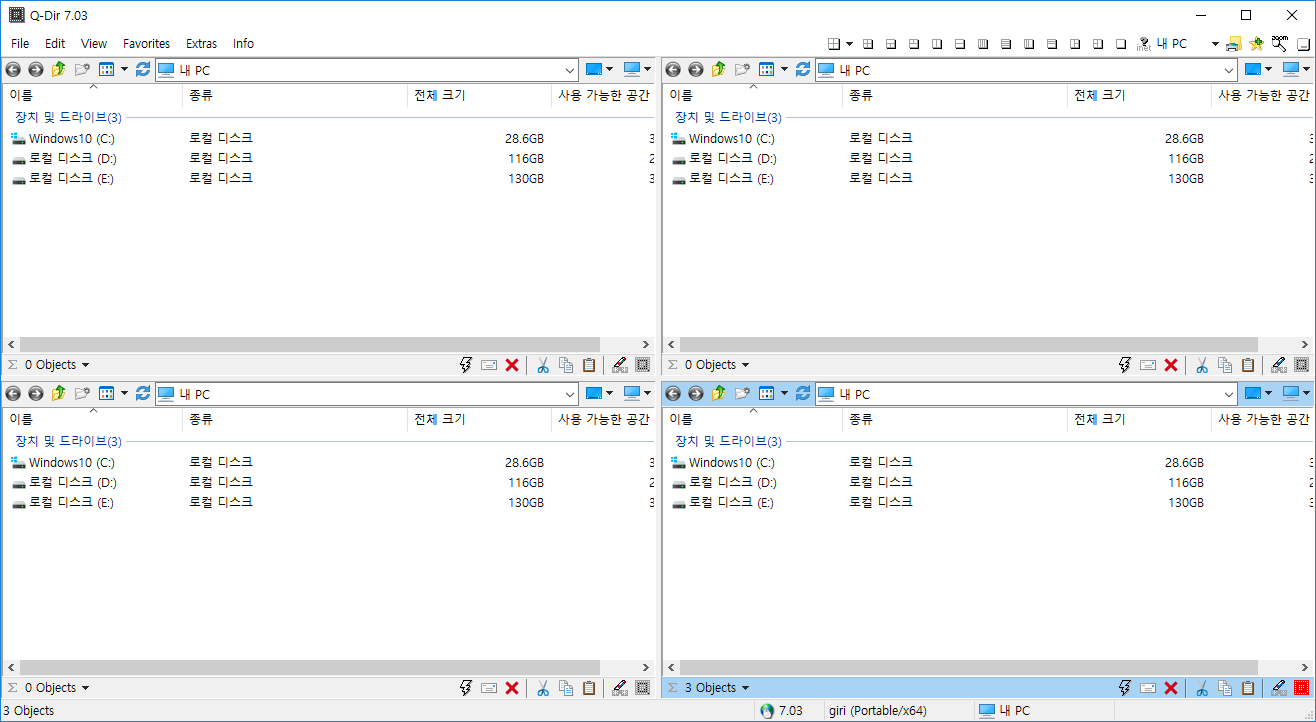Select two stacked panes layout
This screenshot has height=722, width=1316.
point(960,44)
